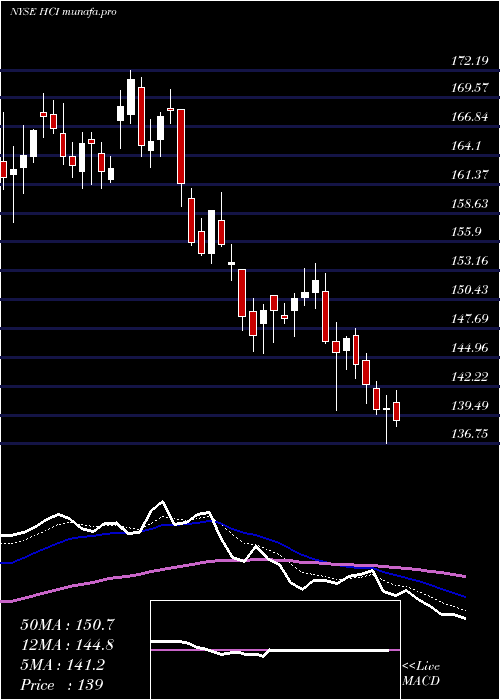Select the 147.69 price axis label
Viewport: 500px width, 700px height.
(470, 319)
